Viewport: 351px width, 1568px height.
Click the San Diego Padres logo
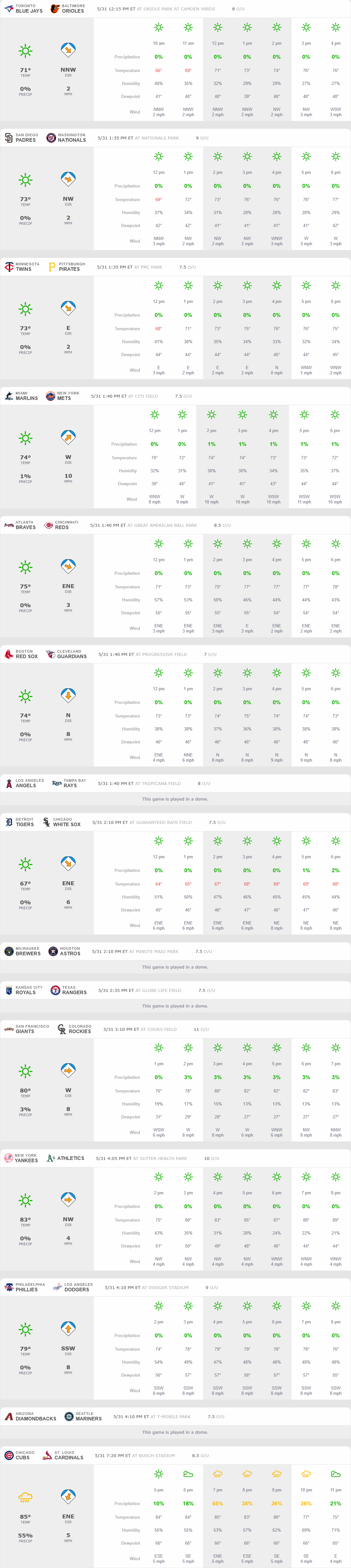[8, 138]
